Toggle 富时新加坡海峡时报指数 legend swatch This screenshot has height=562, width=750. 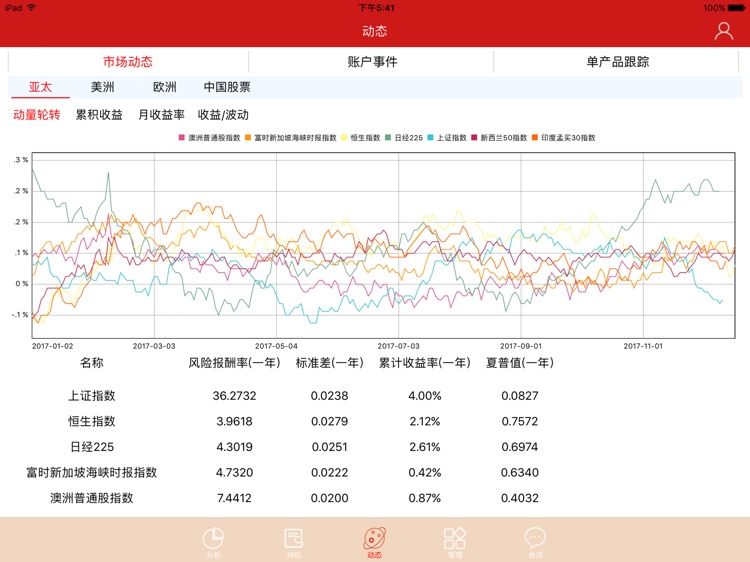pos(248,138)
